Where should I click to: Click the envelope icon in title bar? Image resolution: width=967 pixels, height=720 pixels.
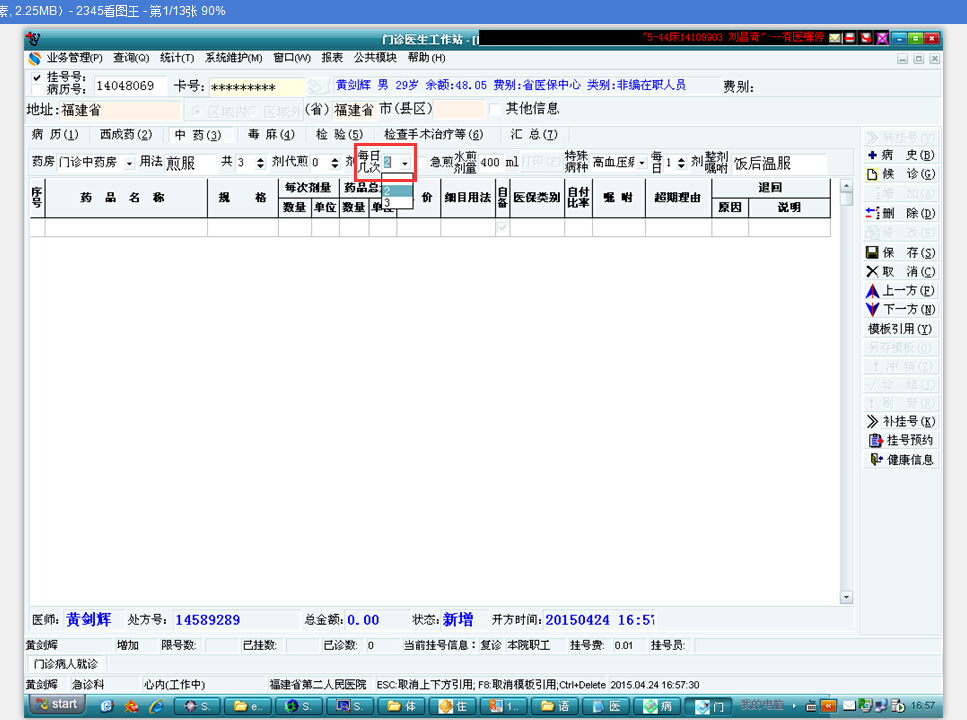[x=834, y=38]
